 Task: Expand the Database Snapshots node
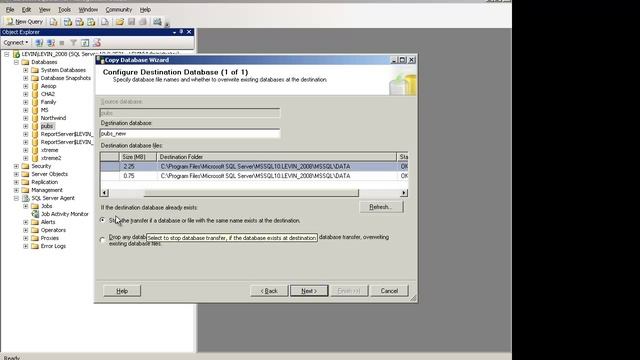click(x=26, y=78)
